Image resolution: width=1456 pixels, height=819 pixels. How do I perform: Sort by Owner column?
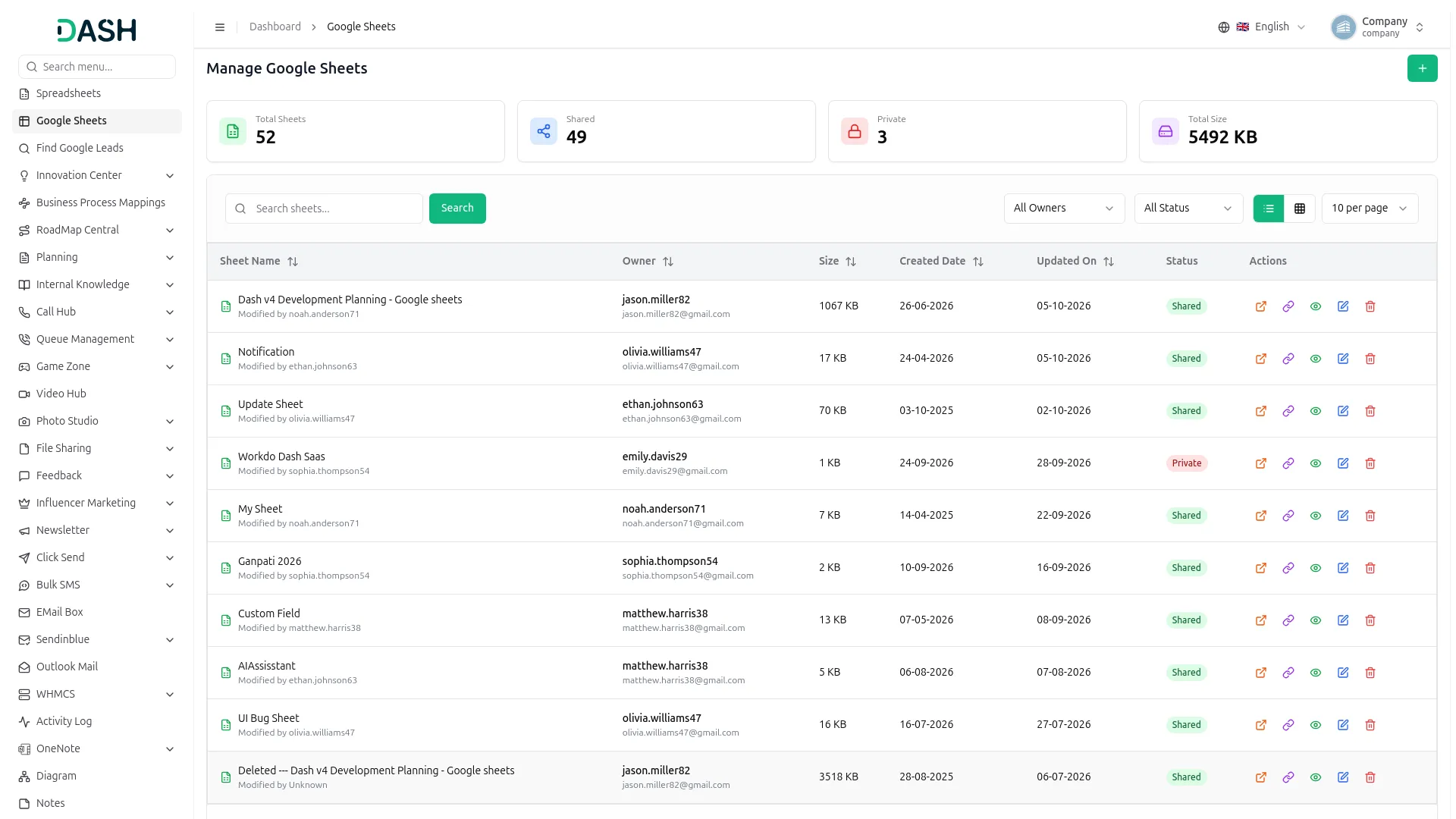pos(668,262)
